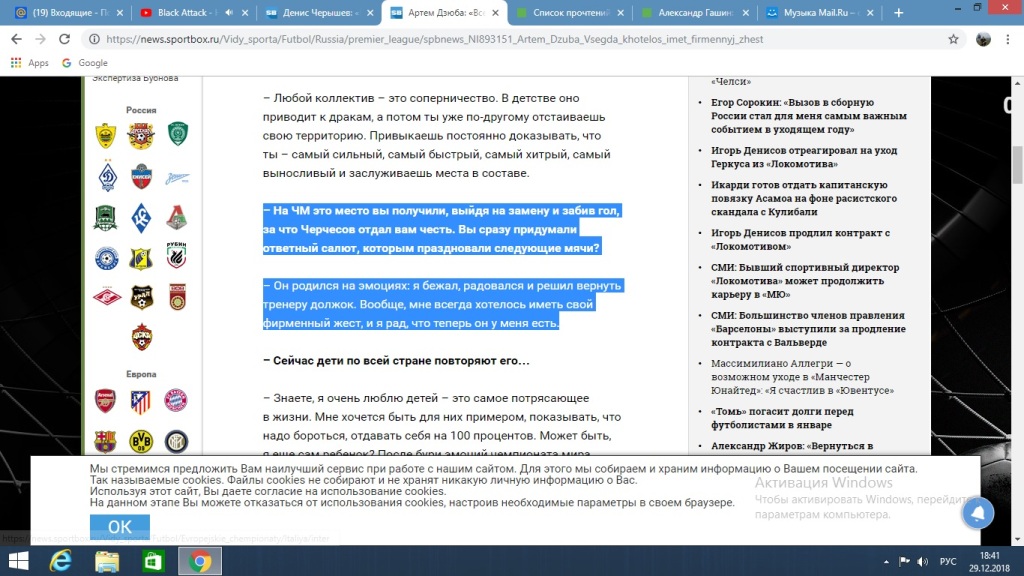Image resolution: width=1024 pixels, height=576 pixels.
Task: Open the Dynamo Moscow club logo
Action: (106, 176)
